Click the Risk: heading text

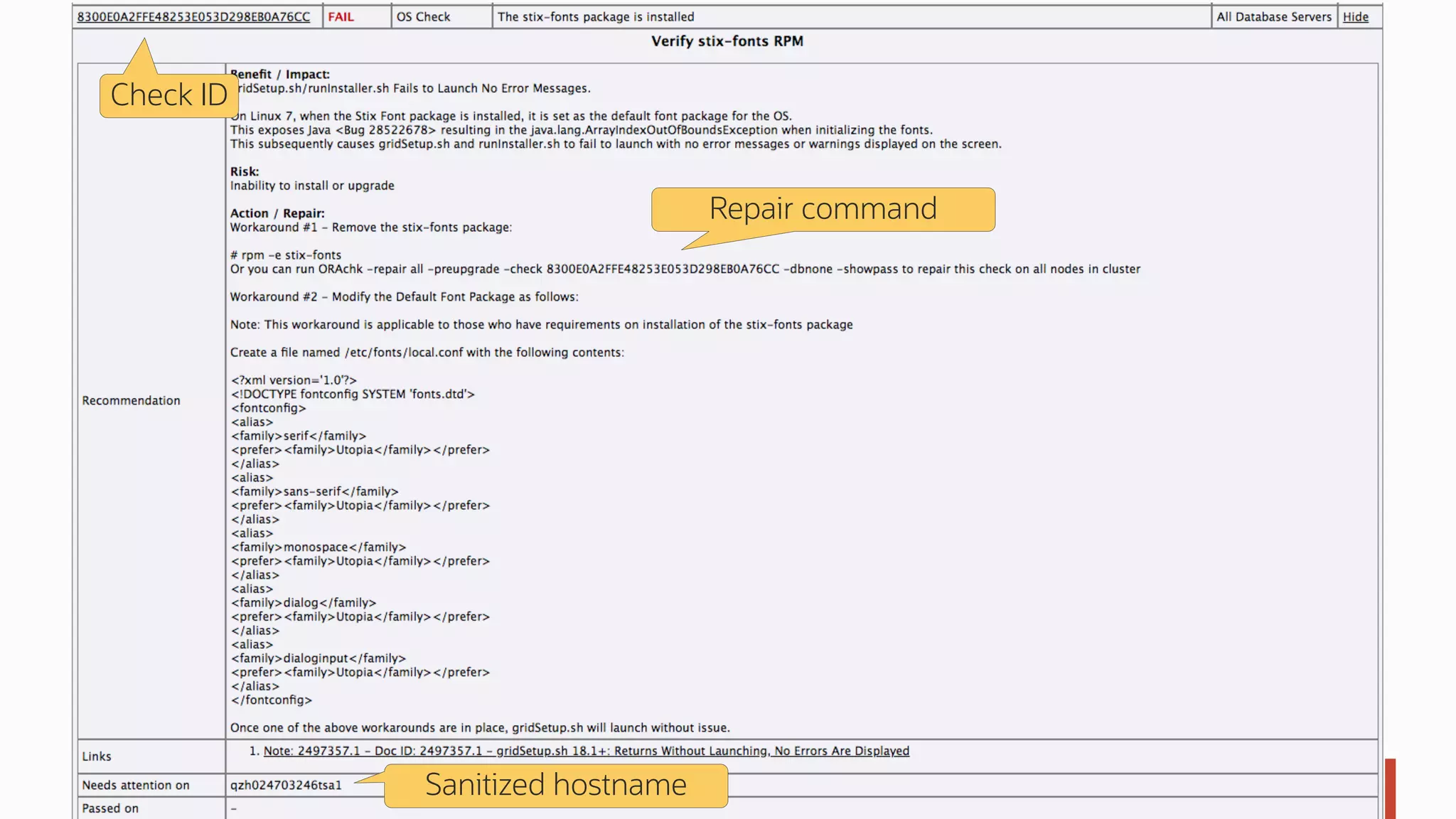pyautogui.click(x=244, y=171)
